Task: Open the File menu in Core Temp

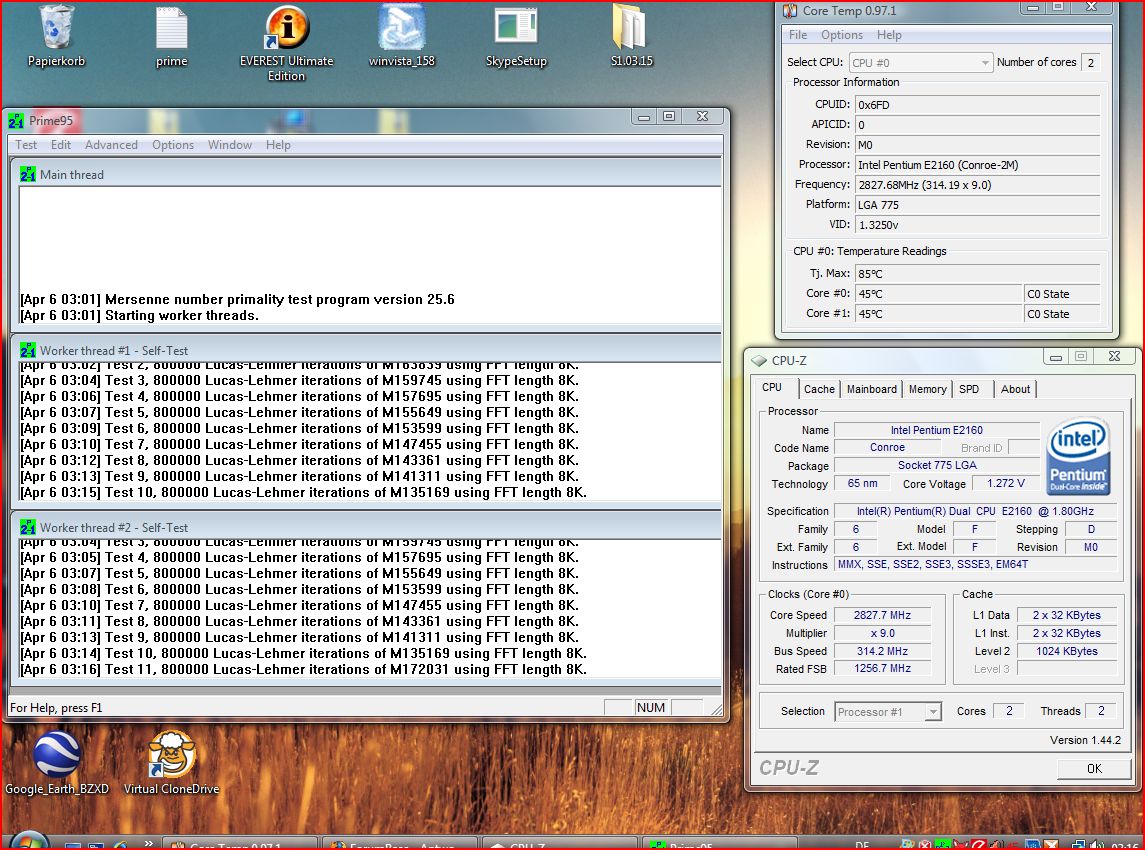Action: click(x=798, y=34)
